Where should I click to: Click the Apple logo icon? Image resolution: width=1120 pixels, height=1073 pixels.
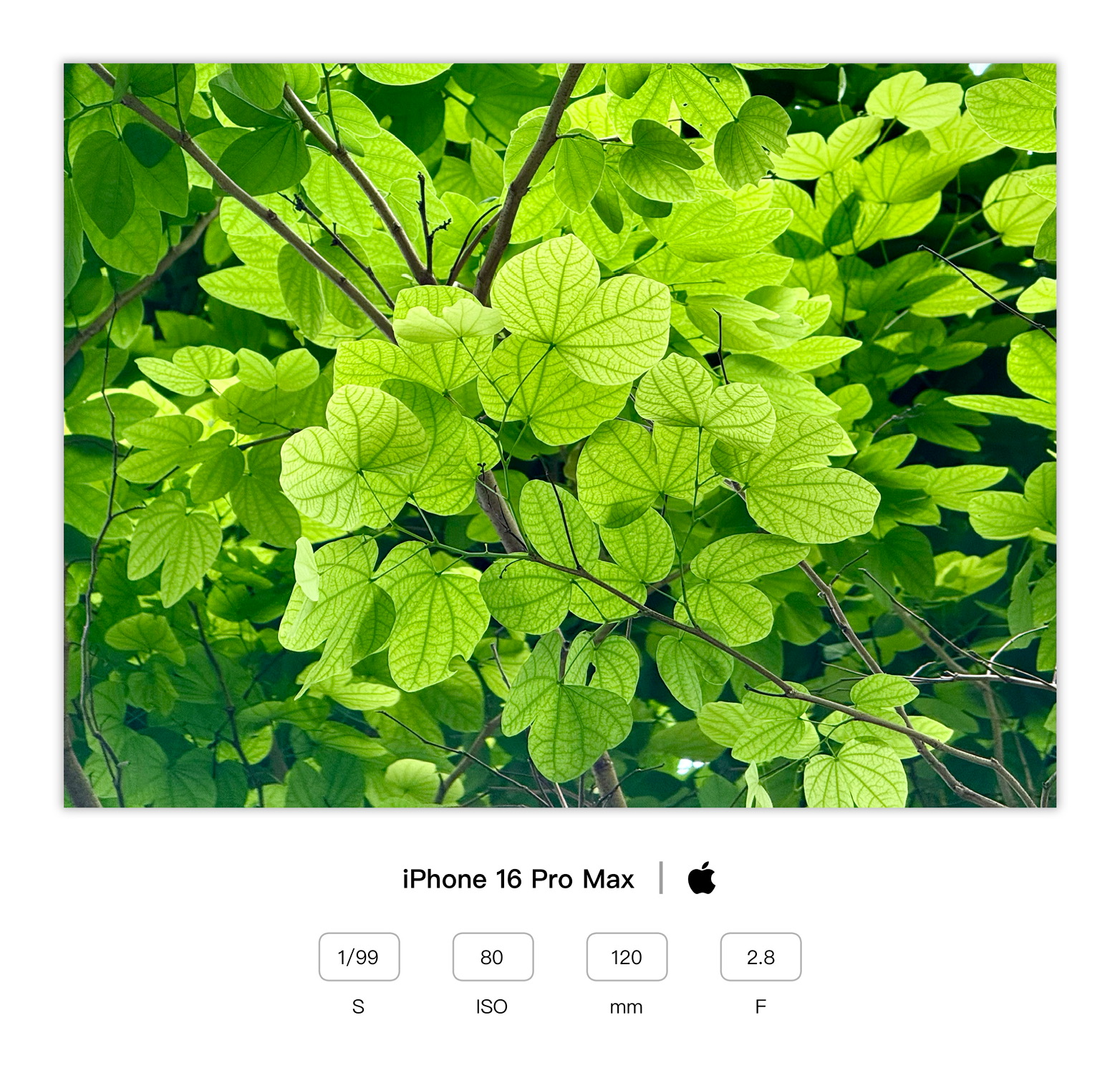point(702,878)
